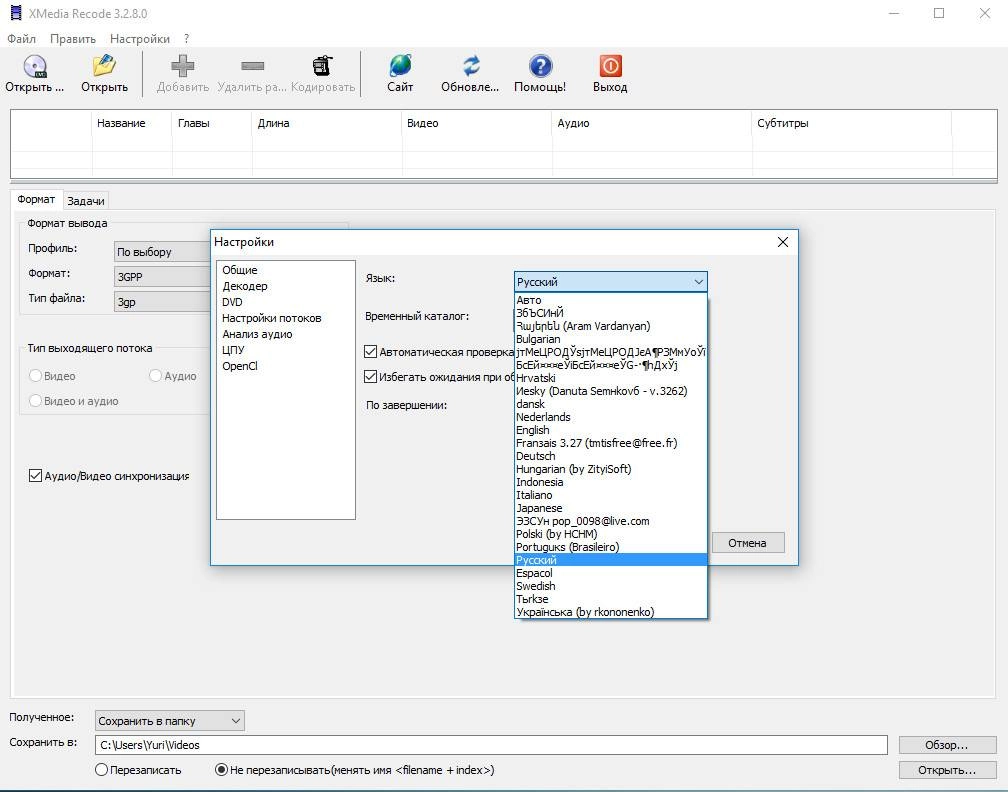
Task: Open the Править menu
Action: tap(73, 39)
